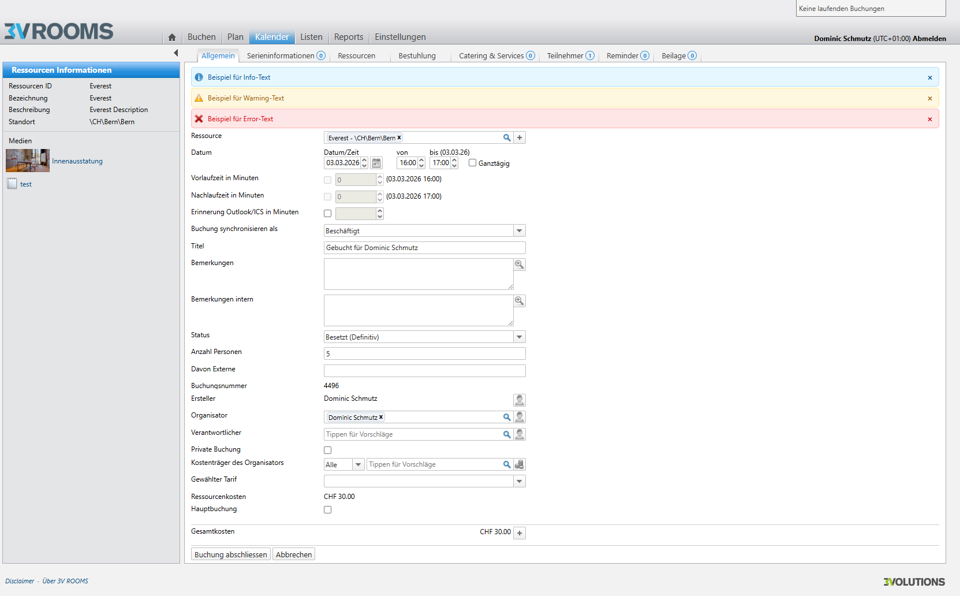960x596 pixels.
Task: Open the zoom icon for Bemerkungen field
Action: tap(519, 265)
